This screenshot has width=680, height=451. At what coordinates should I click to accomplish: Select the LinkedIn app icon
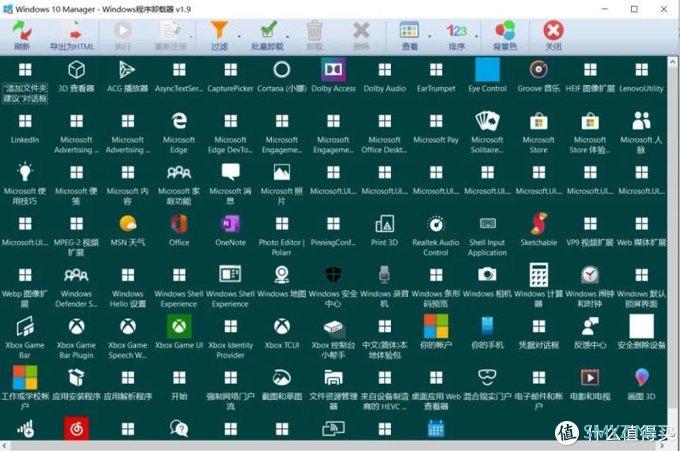25,121
